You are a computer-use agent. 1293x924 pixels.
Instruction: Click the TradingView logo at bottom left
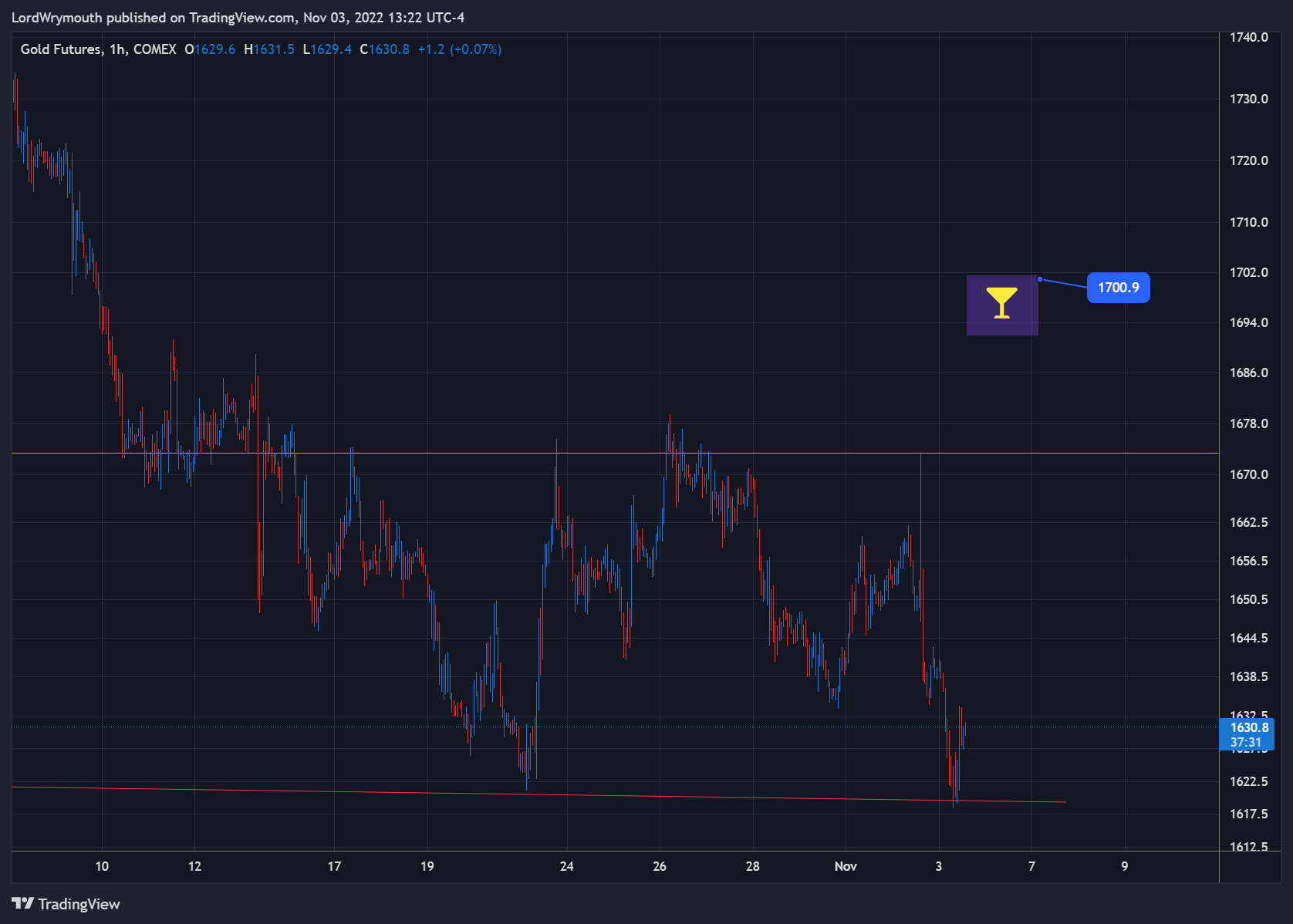[x=66, y=904]
